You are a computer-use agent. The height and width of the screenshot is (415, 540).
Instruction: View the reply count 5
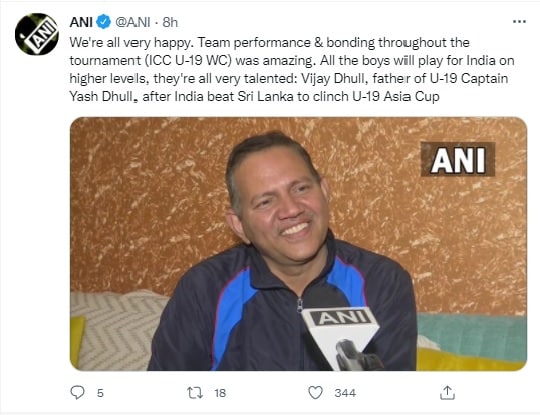(100, 393)
